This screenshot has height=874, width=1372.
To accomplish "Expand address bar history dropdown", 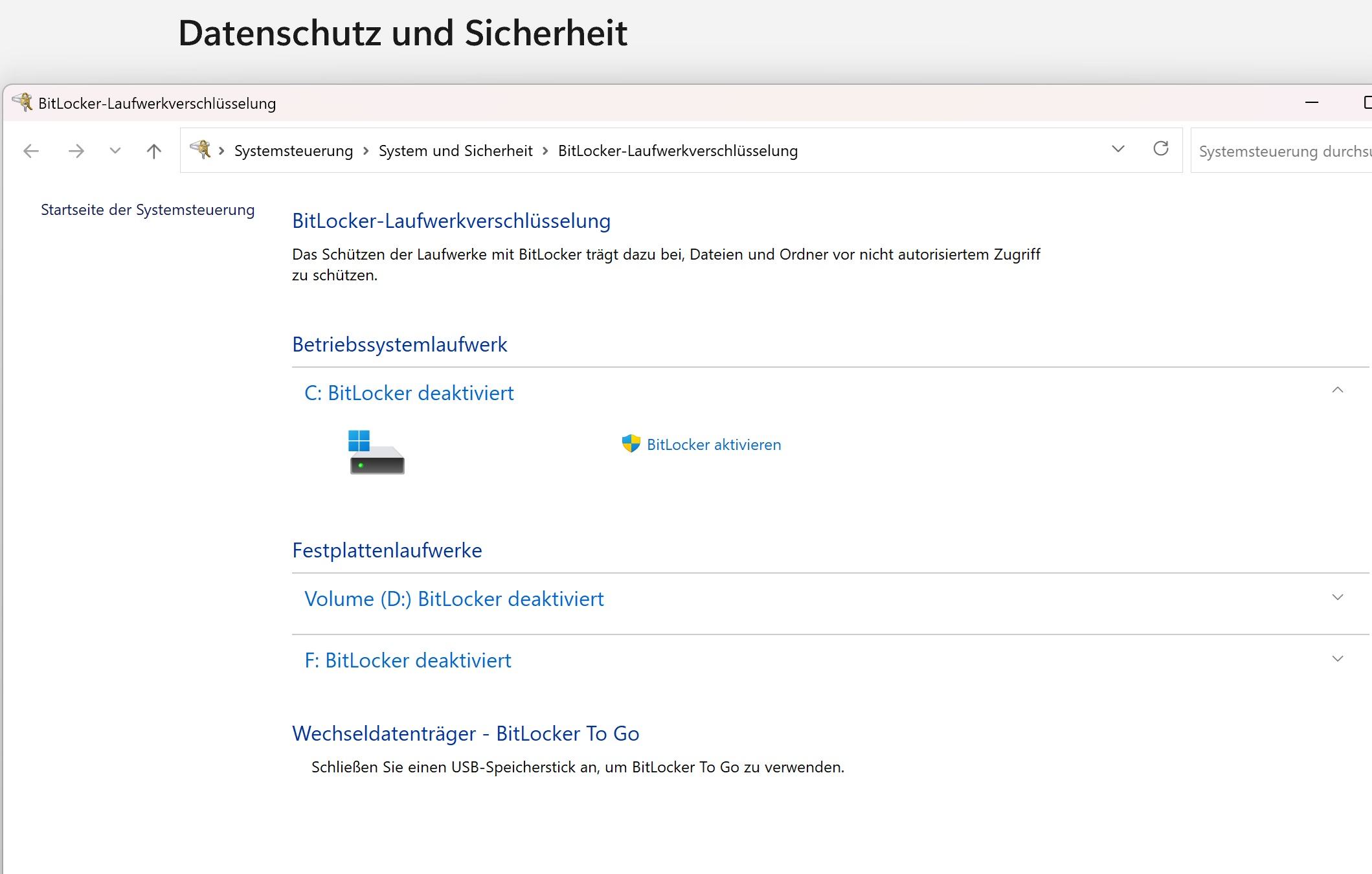I will tap(1118, 150).
